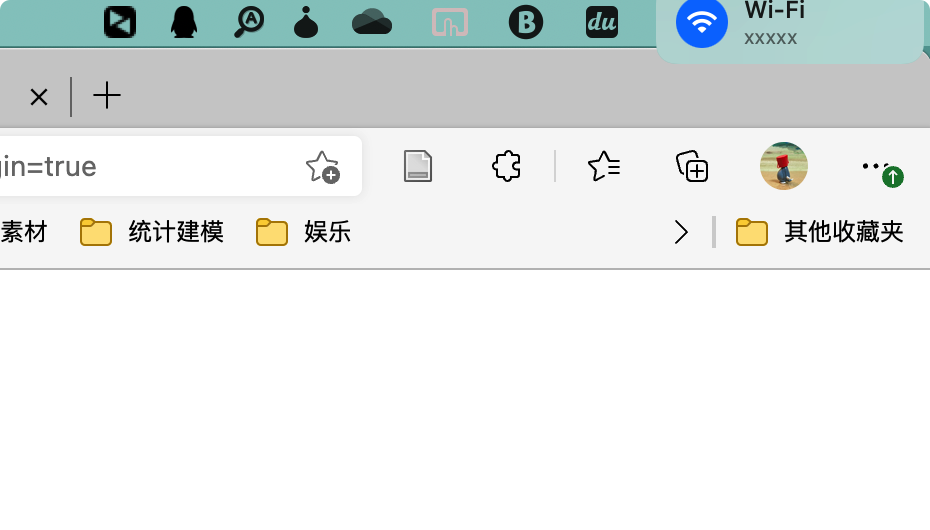Screen dimensions: 930x530
Task: Open the reading view page icon
Action: (x=418, y=166)
